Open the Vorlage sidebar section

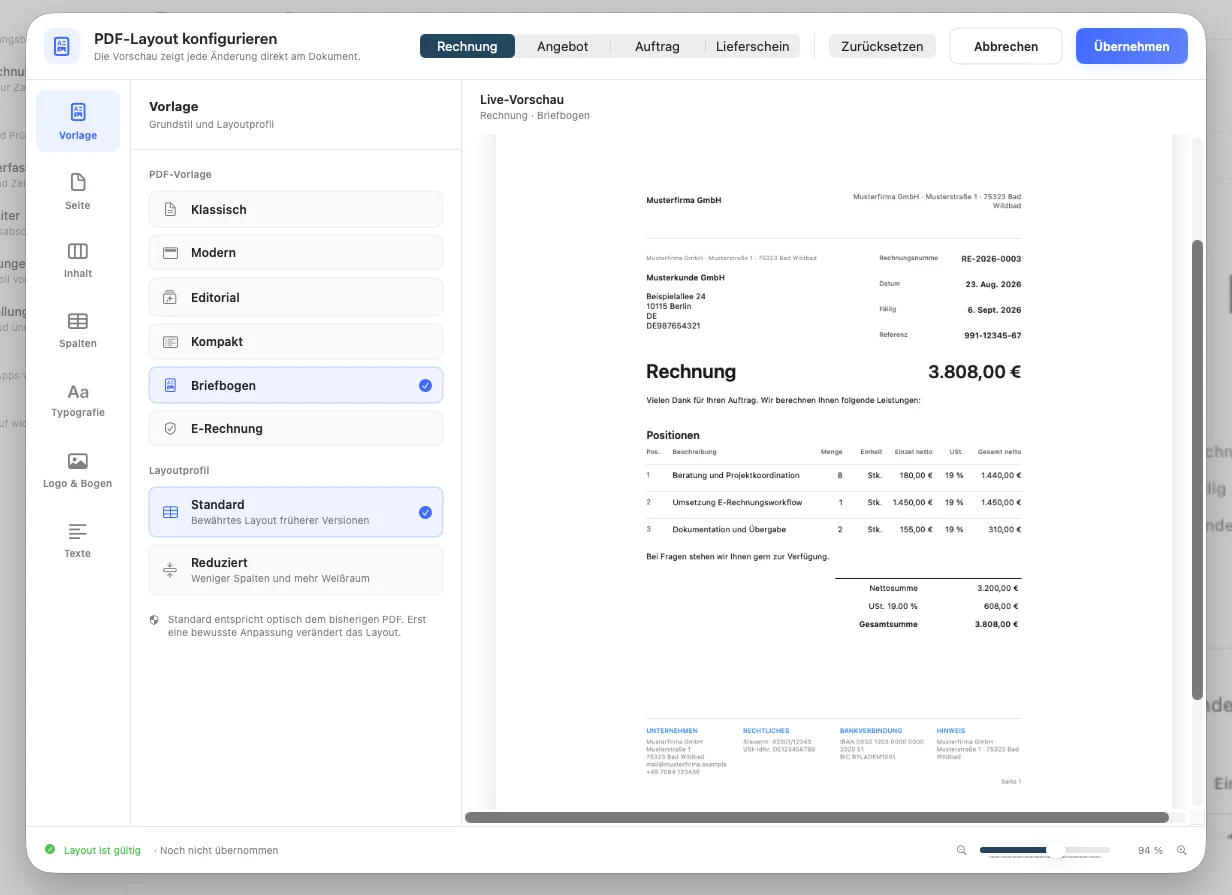78,121
